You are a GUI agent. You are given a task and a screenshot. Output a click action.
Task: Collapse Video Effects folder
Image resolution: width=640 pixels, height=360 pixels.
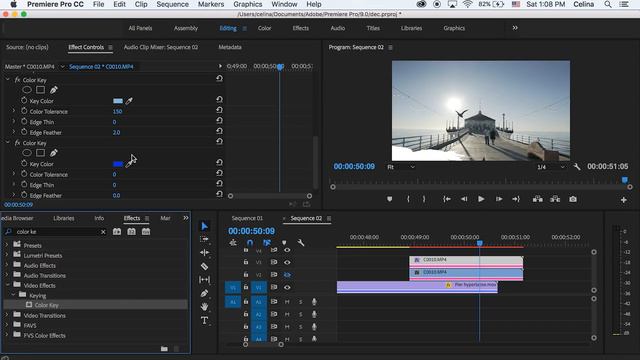pos(7,285)
